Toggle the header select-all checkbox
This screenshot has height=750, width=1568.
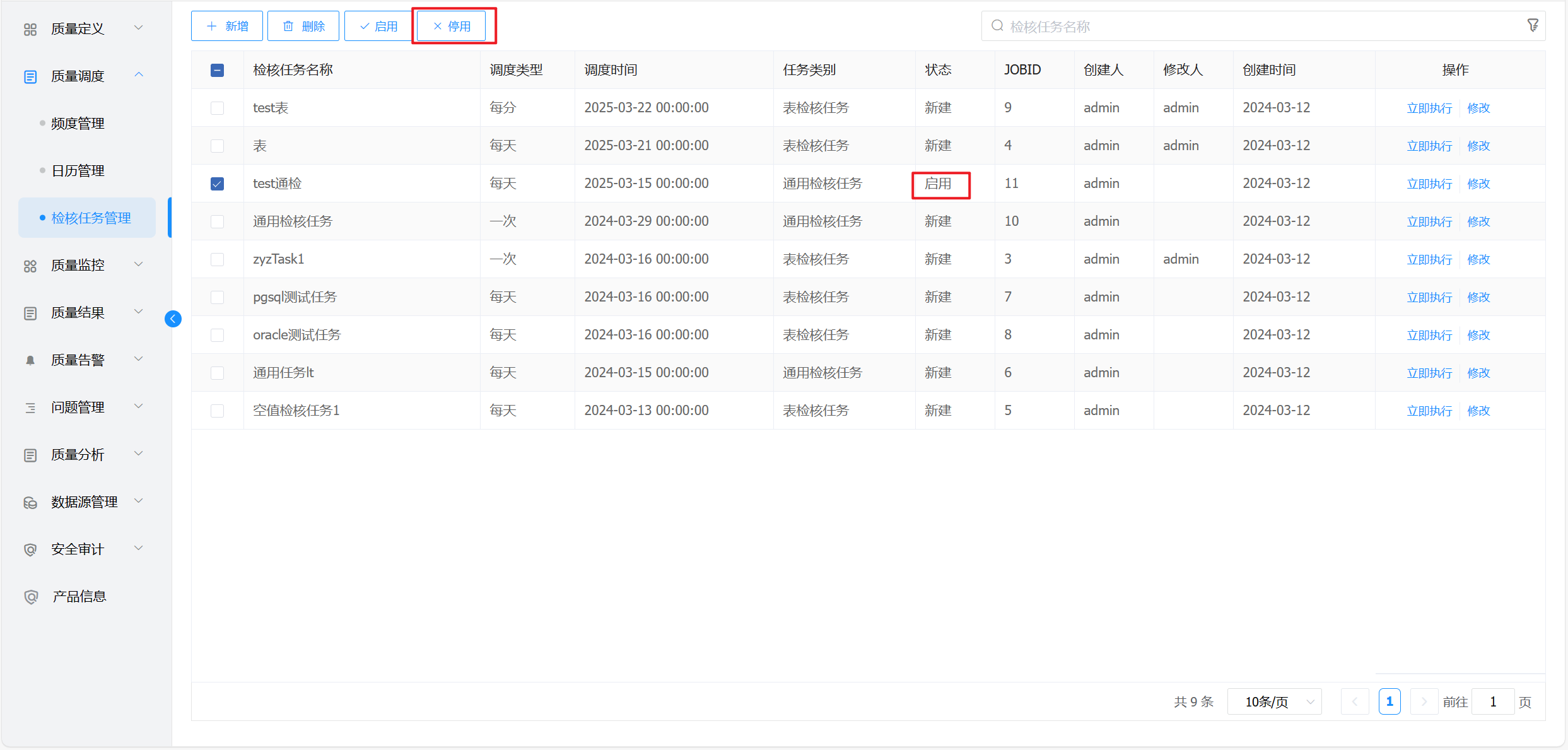click(x=217, y=70)
